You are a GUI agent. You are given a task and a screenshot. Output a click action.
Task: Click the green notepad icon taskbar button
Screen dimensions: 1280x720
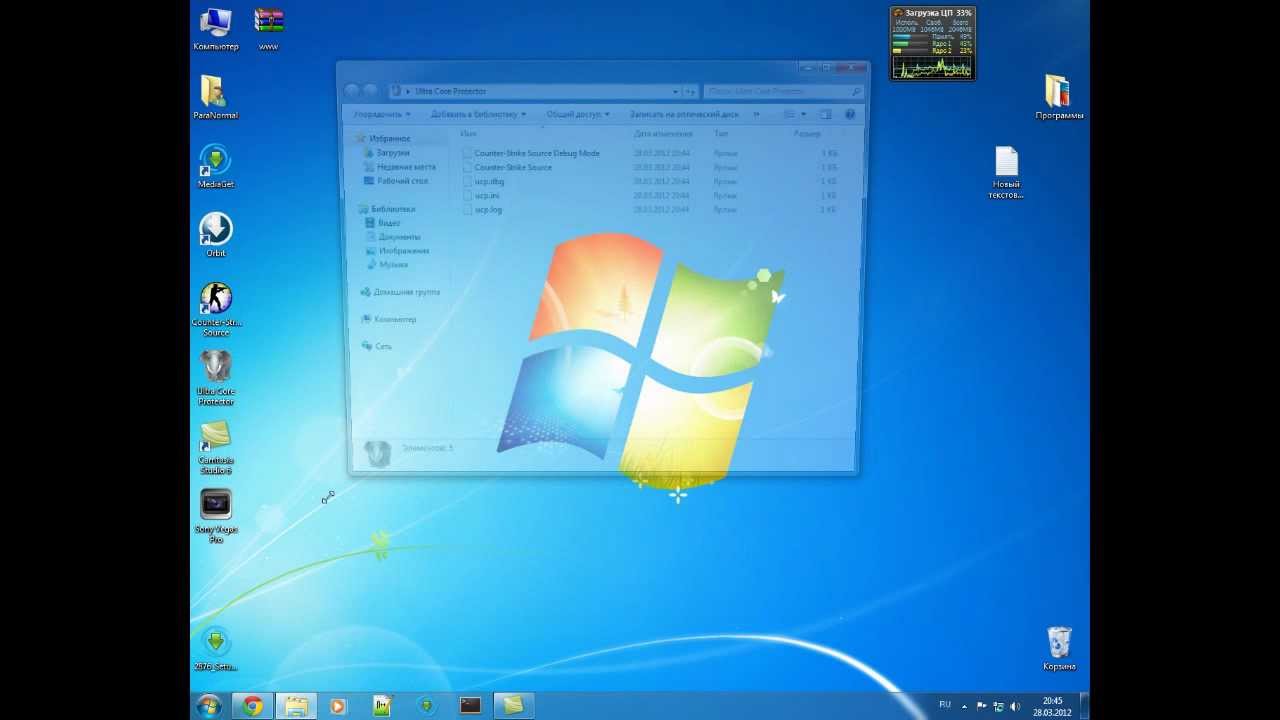(x=381, y=706)
